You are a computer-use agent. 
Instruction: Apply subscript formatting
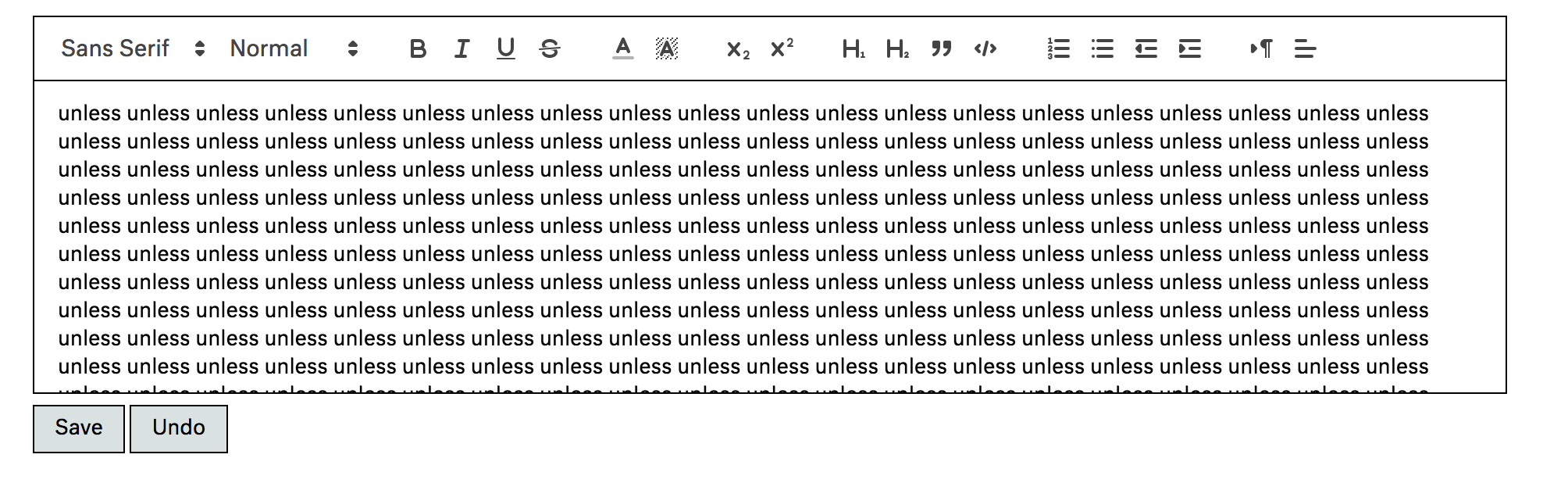coord(738,49)
